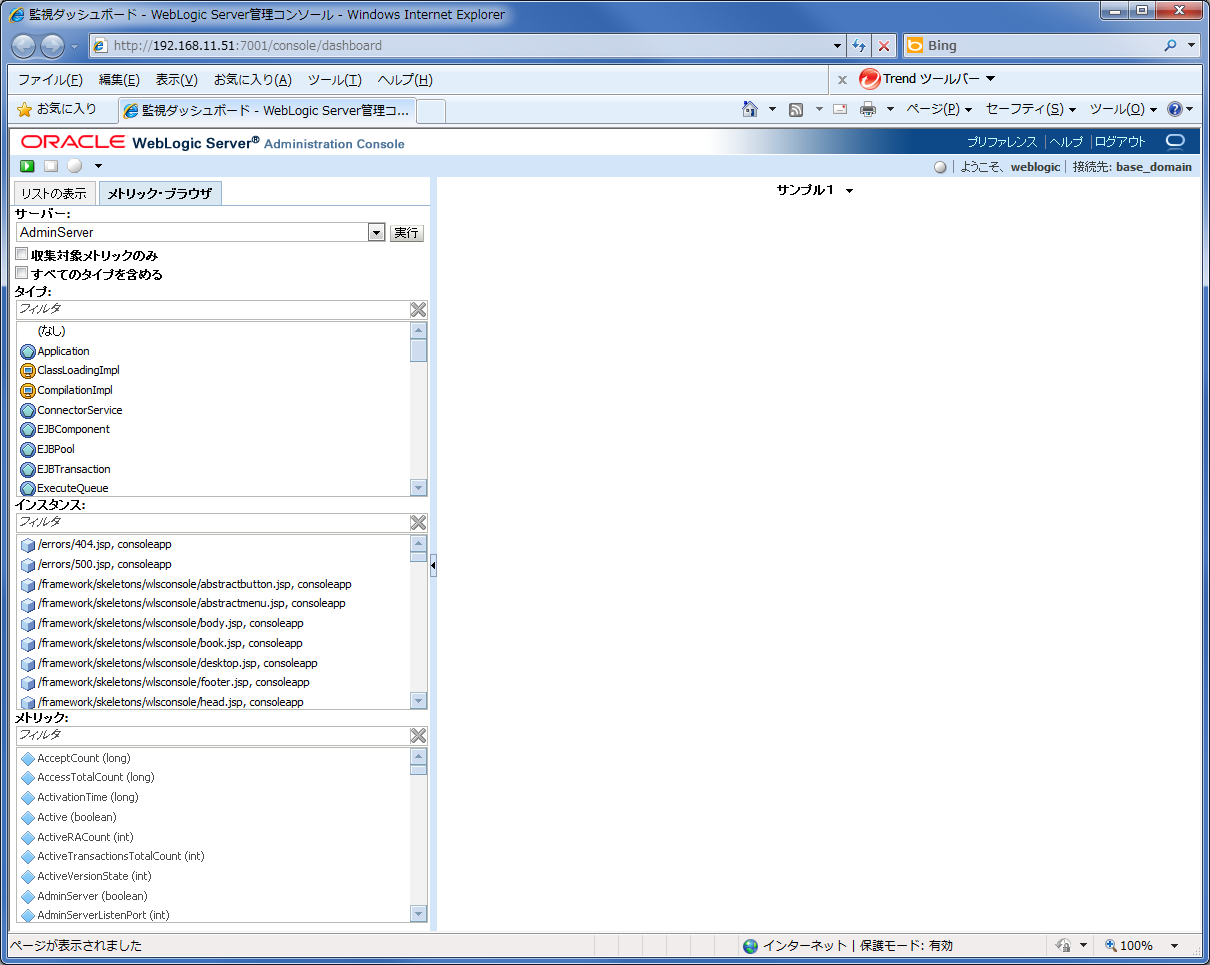This screenshot has width=1210, height=965.
Task: Select the AdminServerListenPort (int) metric
Action: tap(214, 915)
